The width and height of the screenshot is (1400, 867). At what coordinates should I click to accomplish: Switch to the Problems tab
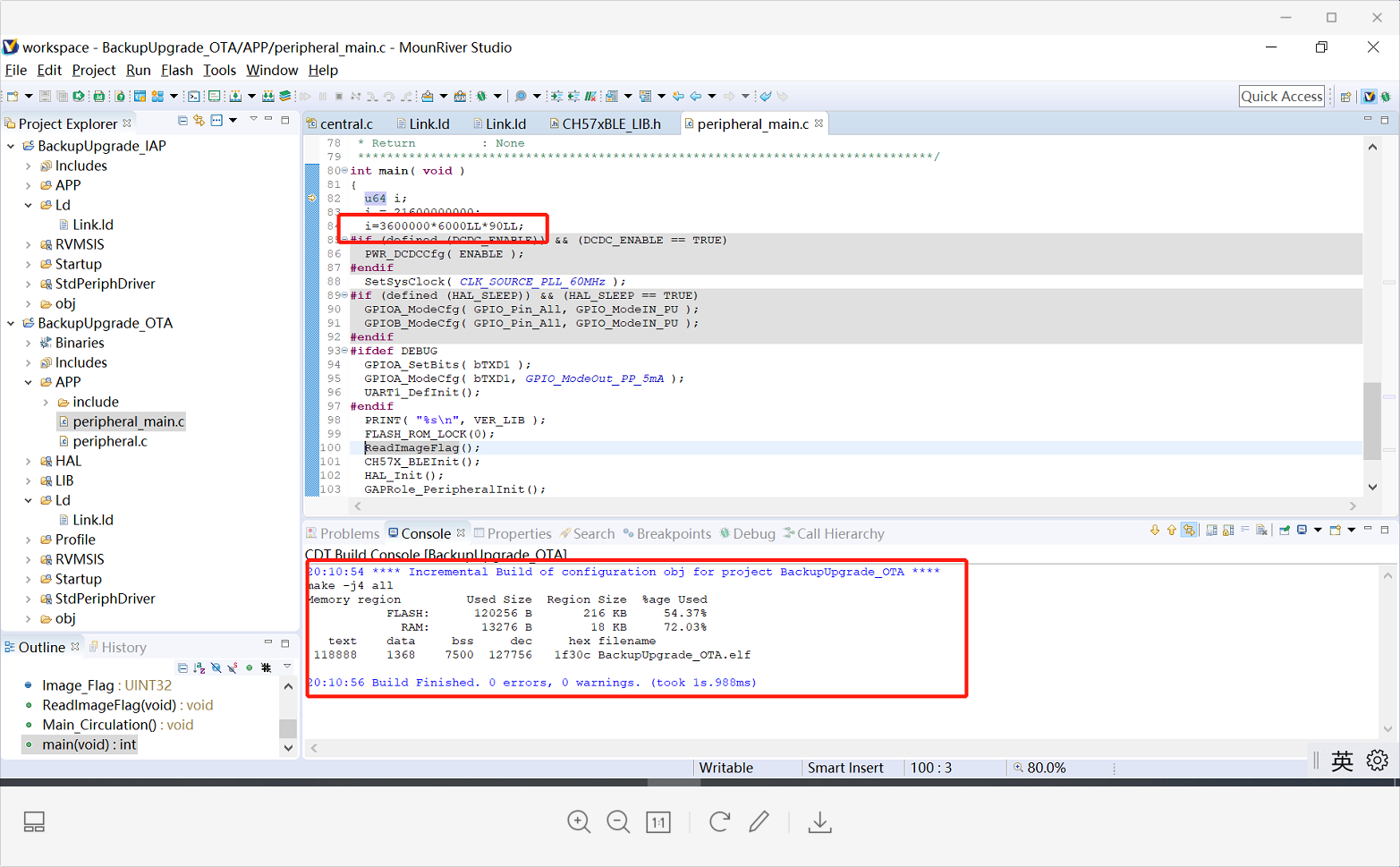344,533
